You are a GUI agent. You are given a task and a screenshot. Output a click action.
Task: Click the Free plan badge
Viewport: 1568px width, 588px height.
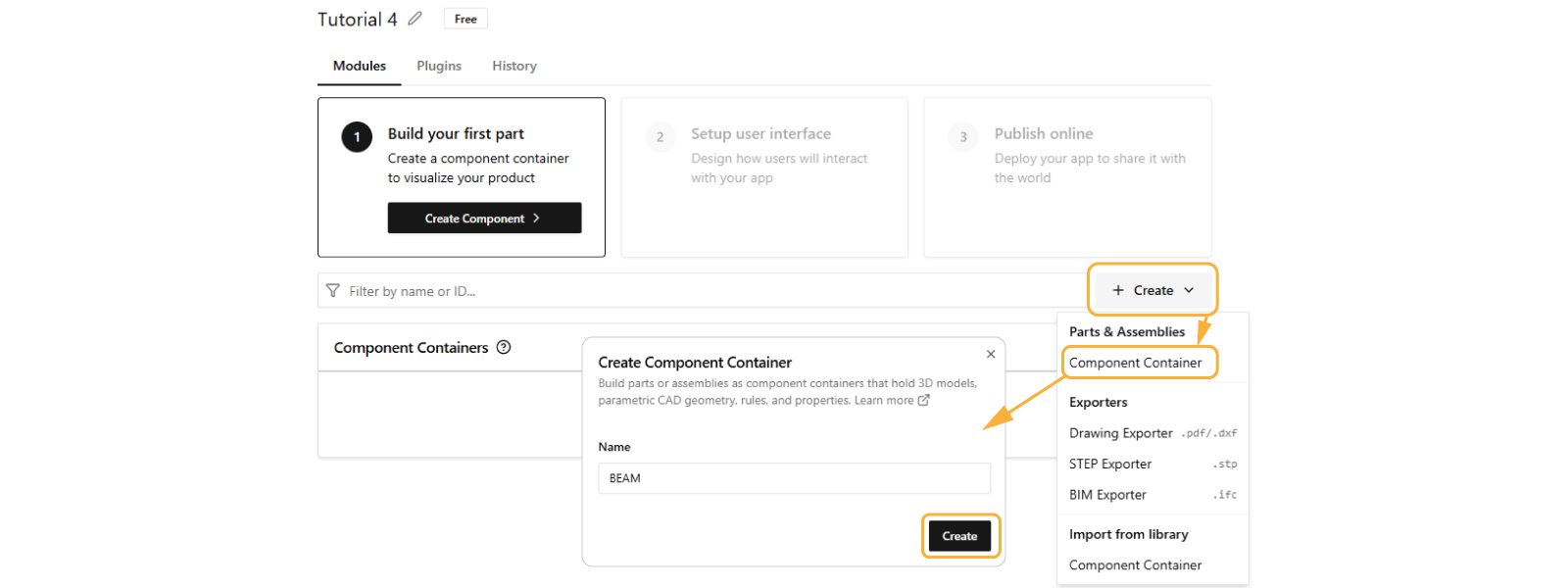[465, 19]
